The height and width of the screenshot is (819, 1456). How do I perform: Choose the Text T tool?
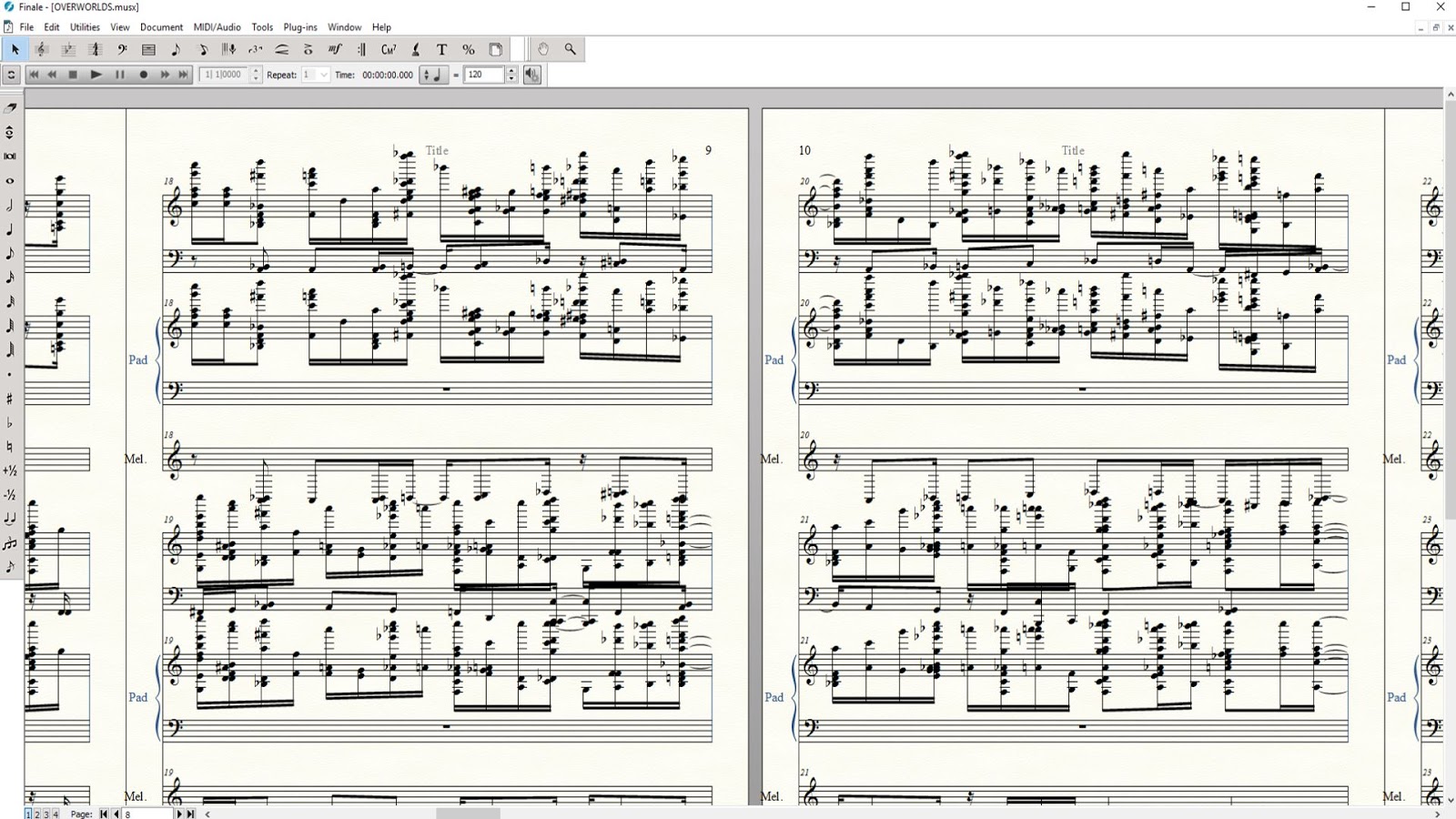coord(442,49)
